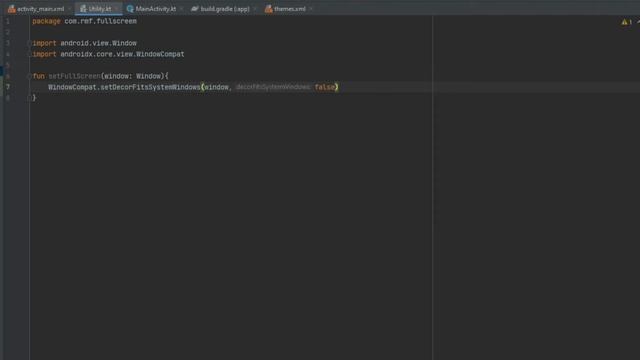Click 'WindowCompat' on line 7
The height and width of the screenshot is (360, 640).
pyautogui.click(x=72, y=87)
